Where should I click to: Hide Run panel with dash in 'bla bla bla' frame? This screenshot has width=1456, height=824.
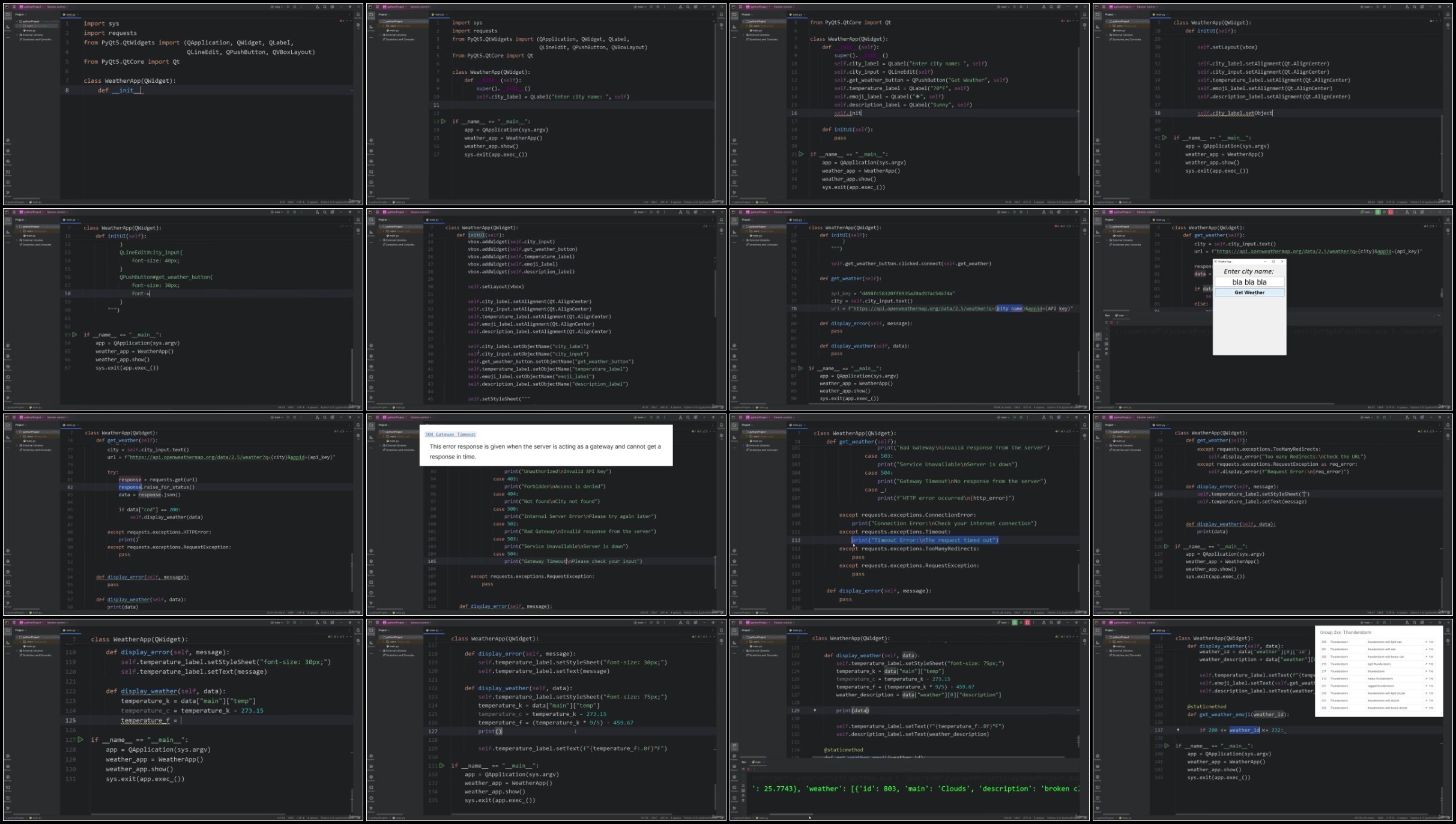pyautogui.click(x=1439, y=315)
